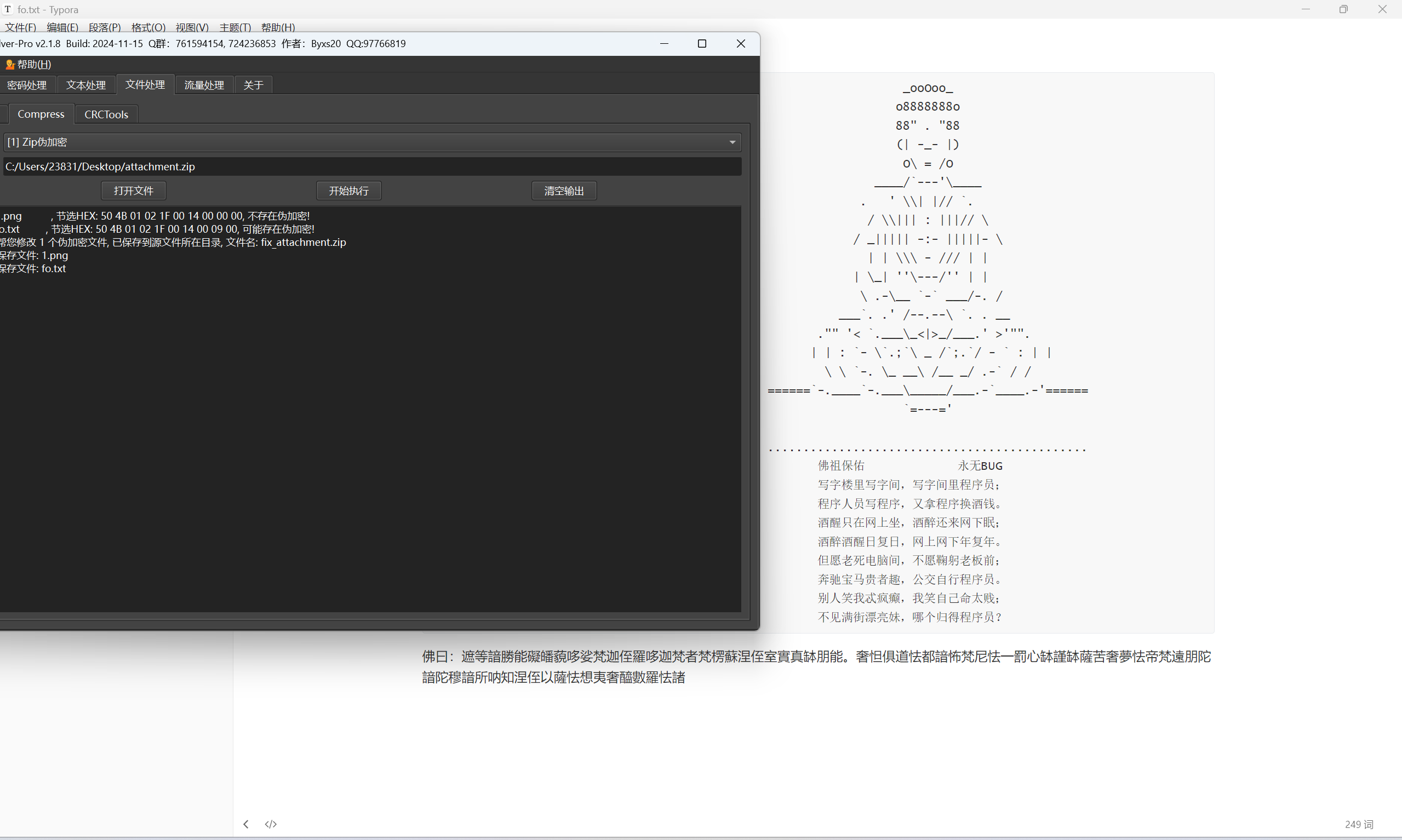Click the fix_attachment.zip output line

click(x=173, y=242)
